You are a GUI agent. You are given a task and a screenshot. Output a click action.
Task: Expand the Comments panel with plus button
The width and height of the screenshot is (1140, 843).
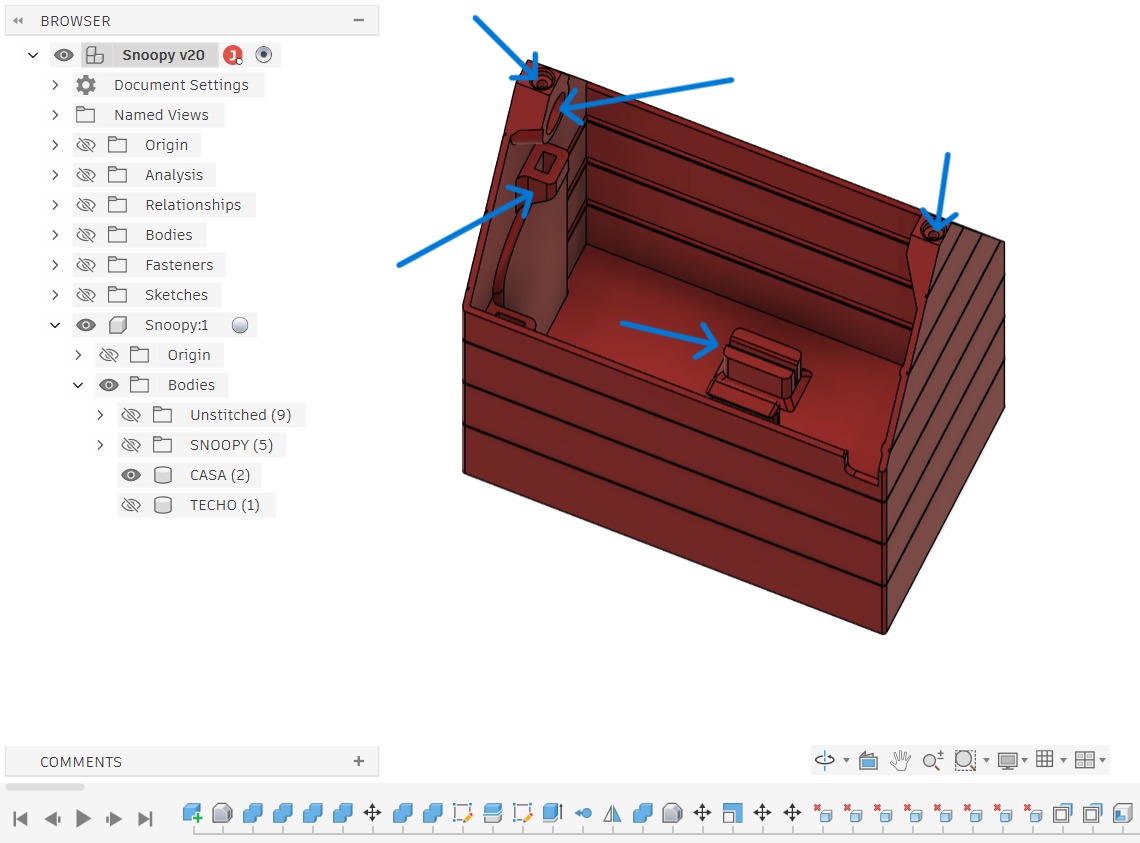(358, 761)
